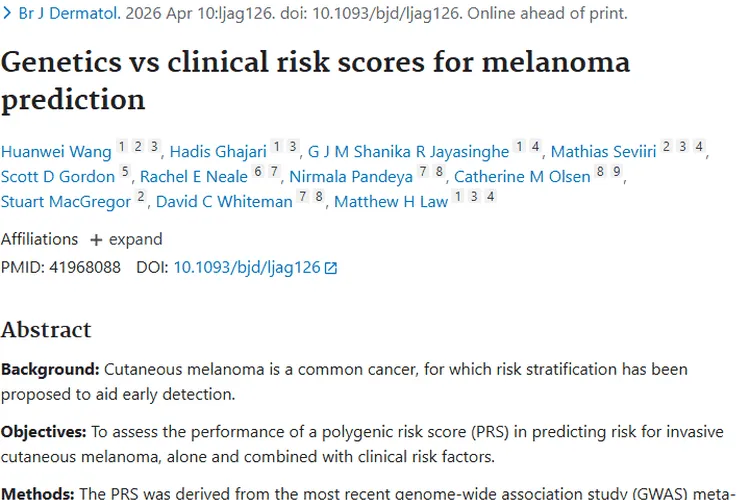Open the DOI 10.1093/bjd/ljag126 link
750x500 pixels.
coord(247,267)
